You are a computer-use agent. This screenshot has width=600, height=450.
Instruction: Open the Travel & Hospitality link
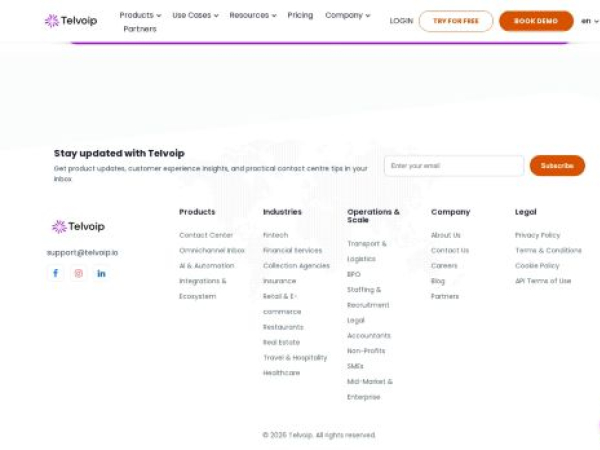click(x=295, y=358)
